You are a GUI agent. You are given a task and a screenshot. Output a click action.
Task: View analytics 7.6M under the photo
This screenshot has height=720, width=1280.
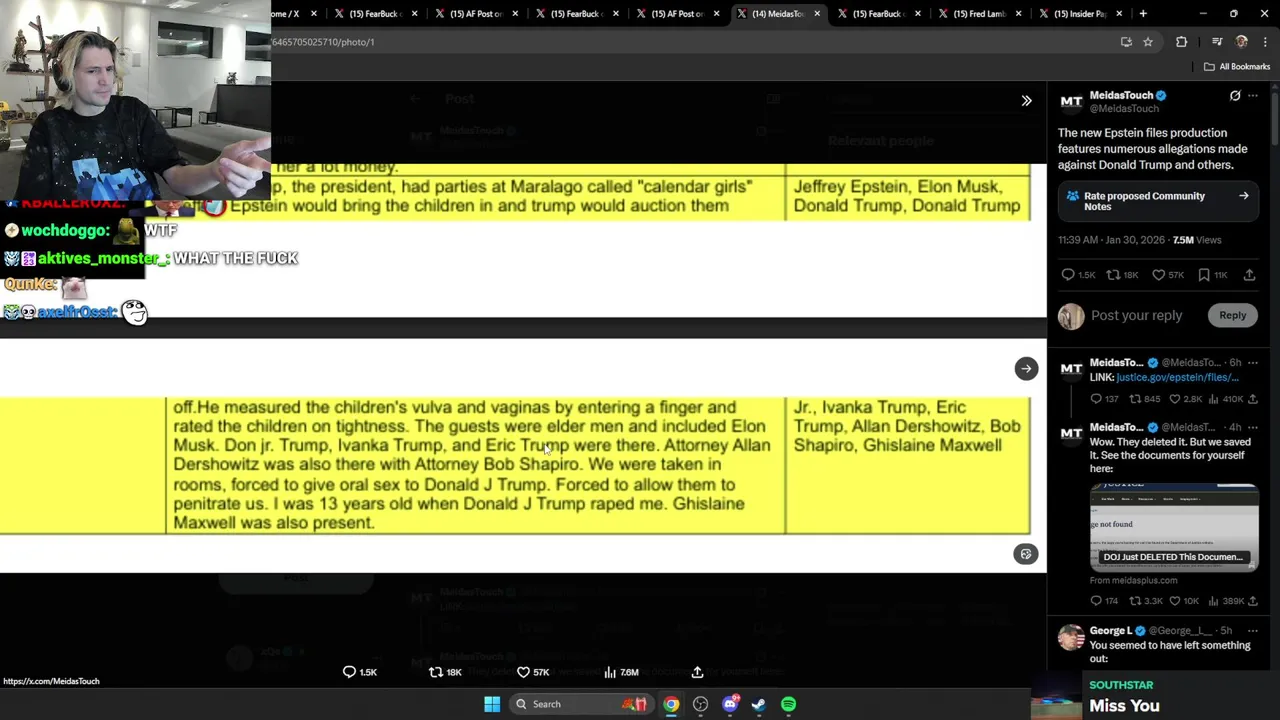tap(621, 672)
